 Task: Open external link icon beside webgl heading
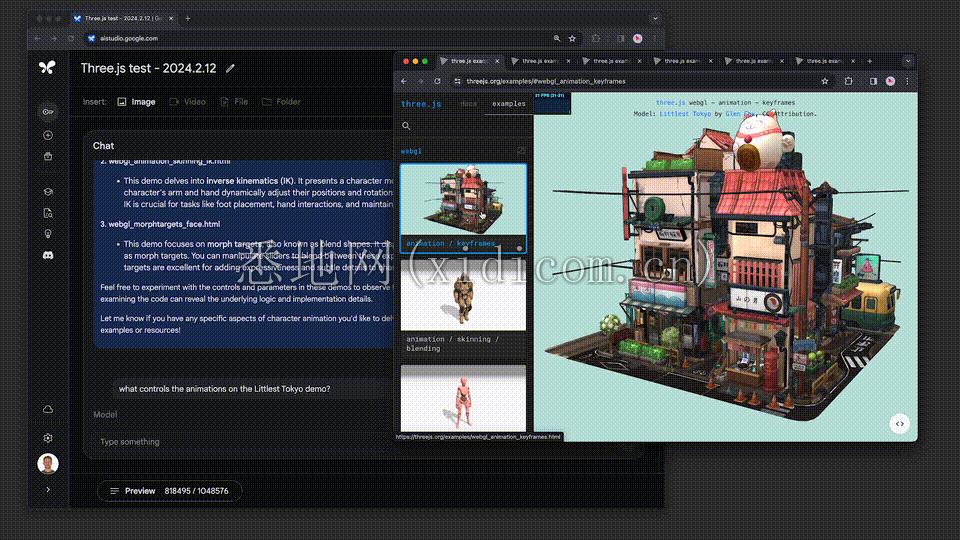tap(521, 151)
